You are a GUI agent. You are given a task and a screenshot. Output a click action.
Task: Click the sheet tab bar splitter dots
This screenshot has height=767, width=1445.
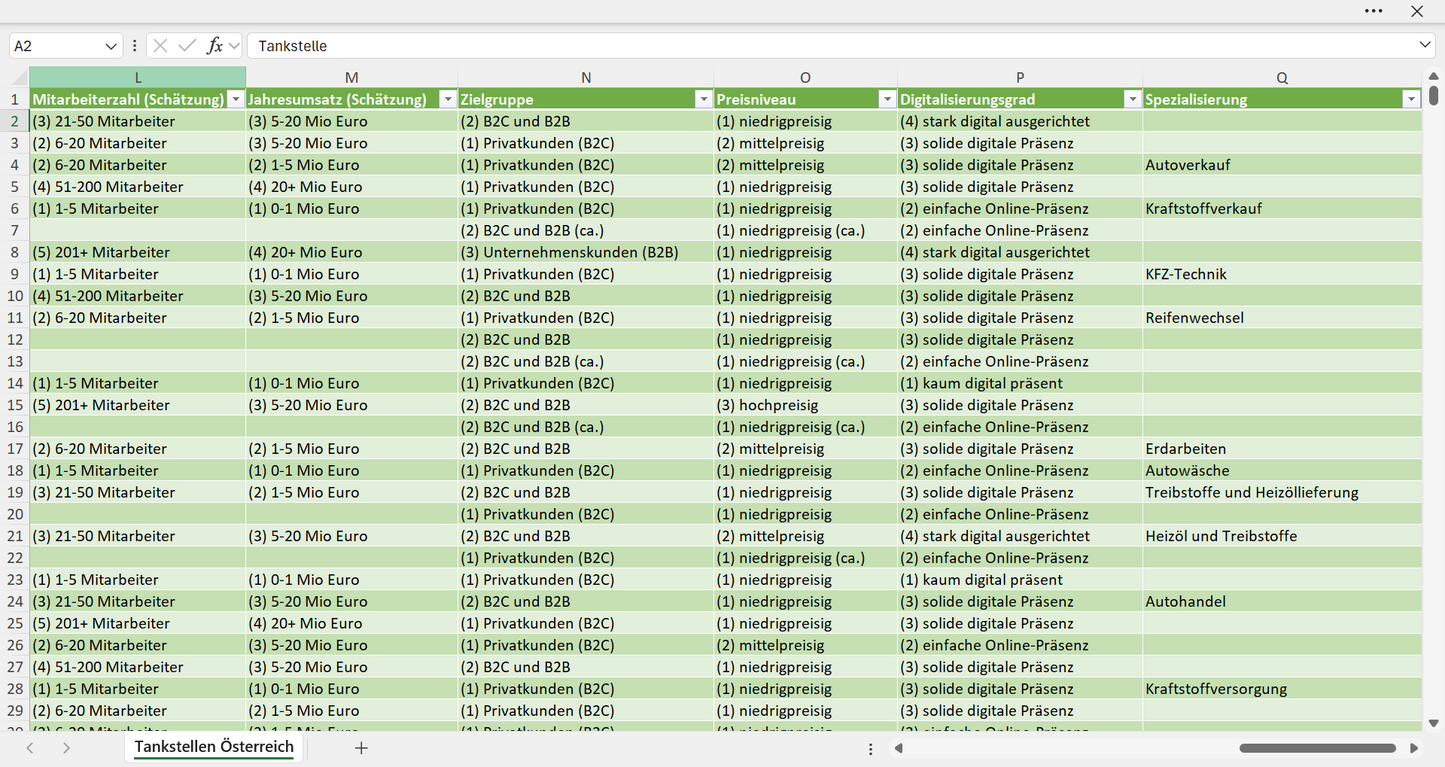point(870,748)
